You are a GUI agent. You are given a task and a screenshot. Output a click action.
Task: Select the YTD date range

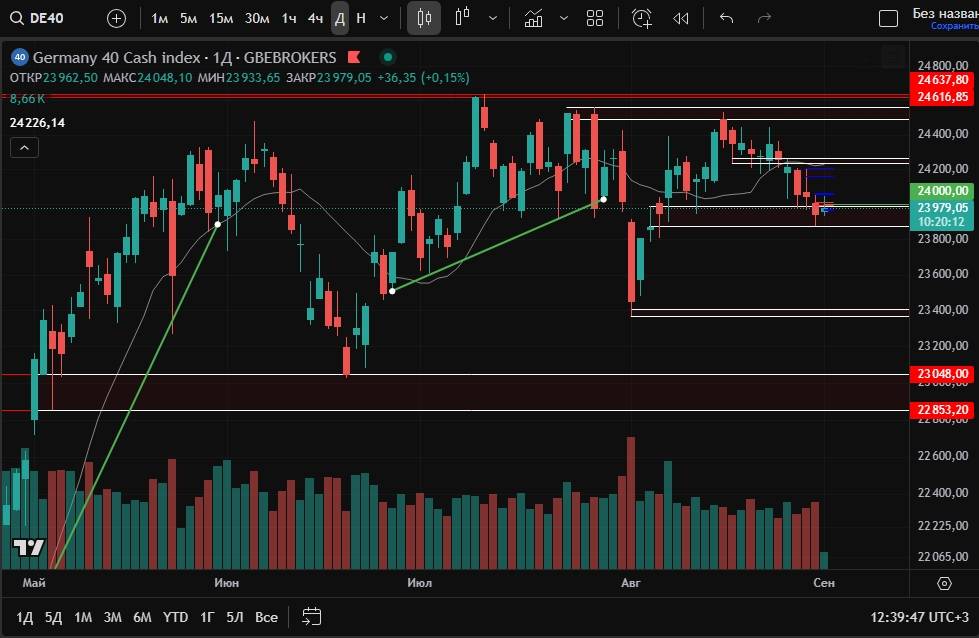(x=175, y=617)
